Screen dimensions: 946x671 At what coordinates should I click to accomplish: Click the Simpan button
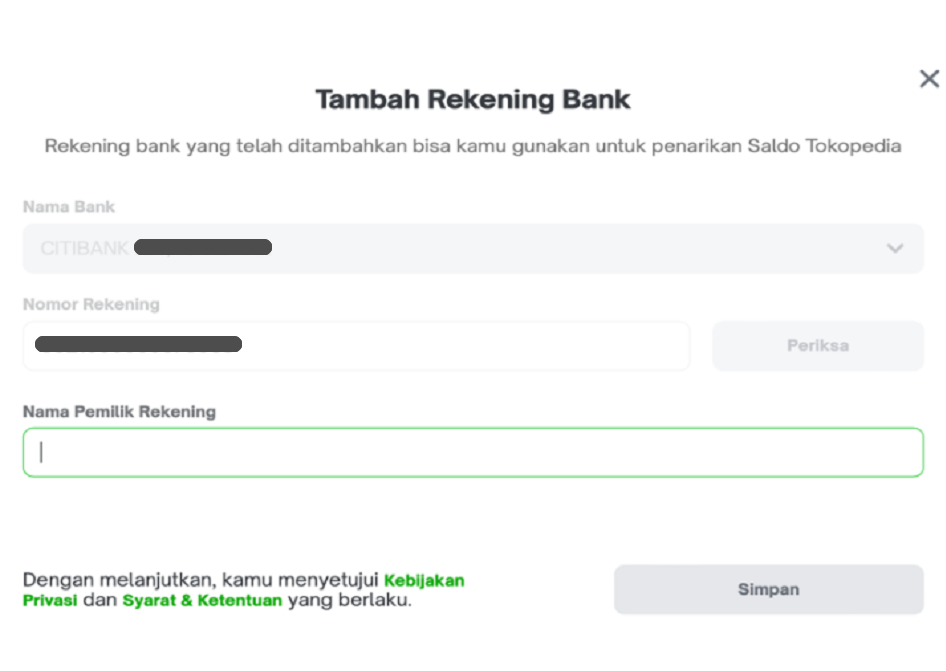(x=768, y=589)
